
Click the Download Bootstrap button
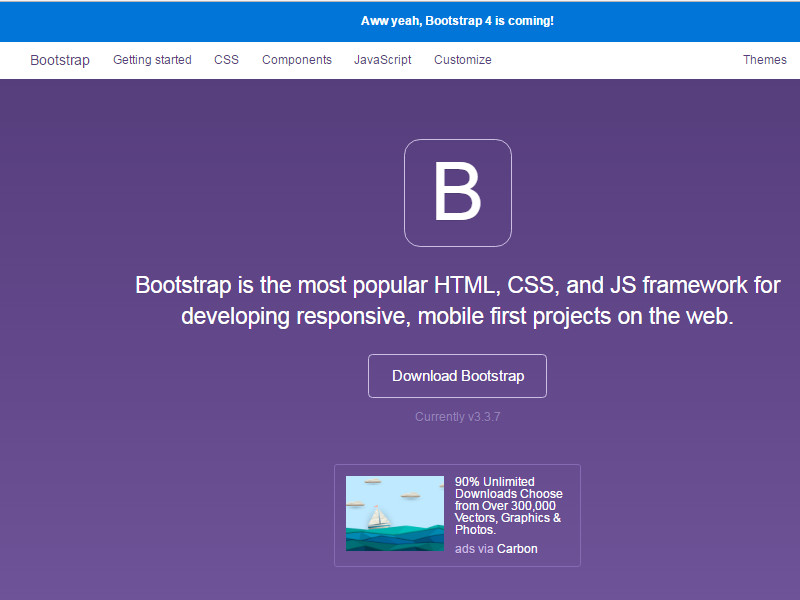(x=457, y=376)
